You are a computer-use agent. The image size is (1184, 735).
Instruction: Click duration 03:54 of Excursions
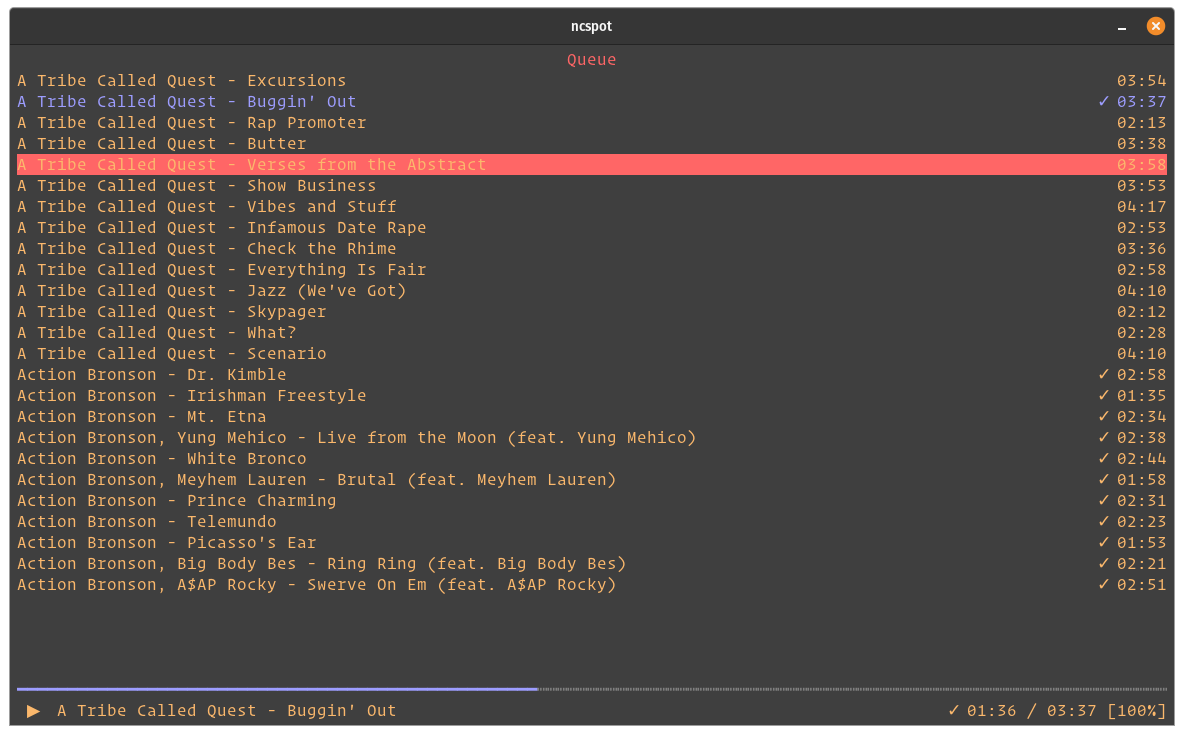coord(1142,80)
